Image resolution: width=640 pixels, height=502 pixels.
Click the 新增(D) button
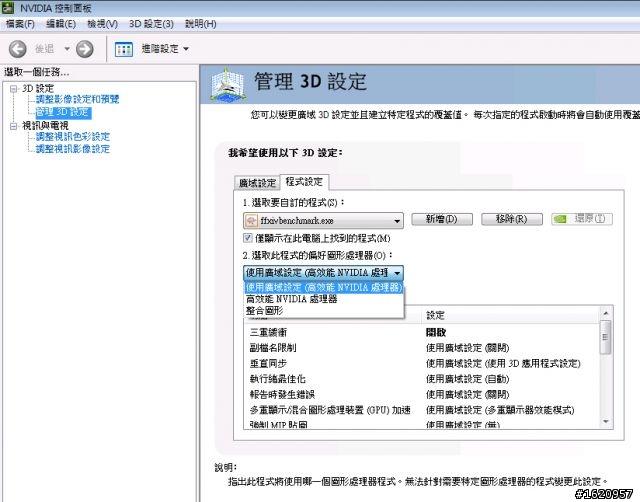click(442, 219)
